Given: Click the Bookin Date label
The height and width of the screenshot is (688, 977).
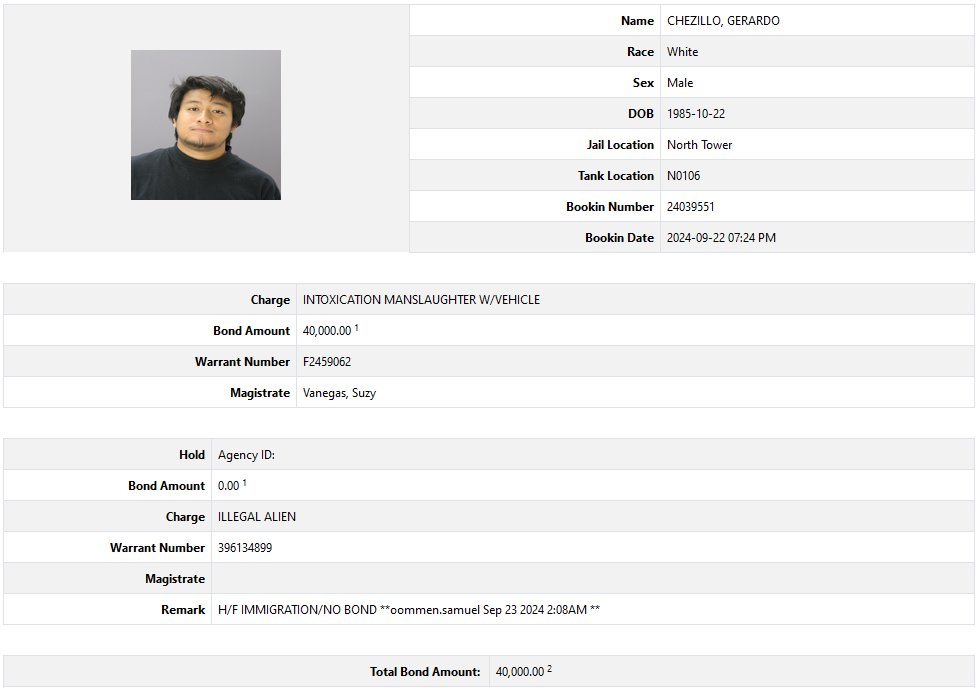Looking at the screenshot, I should 619,238.
